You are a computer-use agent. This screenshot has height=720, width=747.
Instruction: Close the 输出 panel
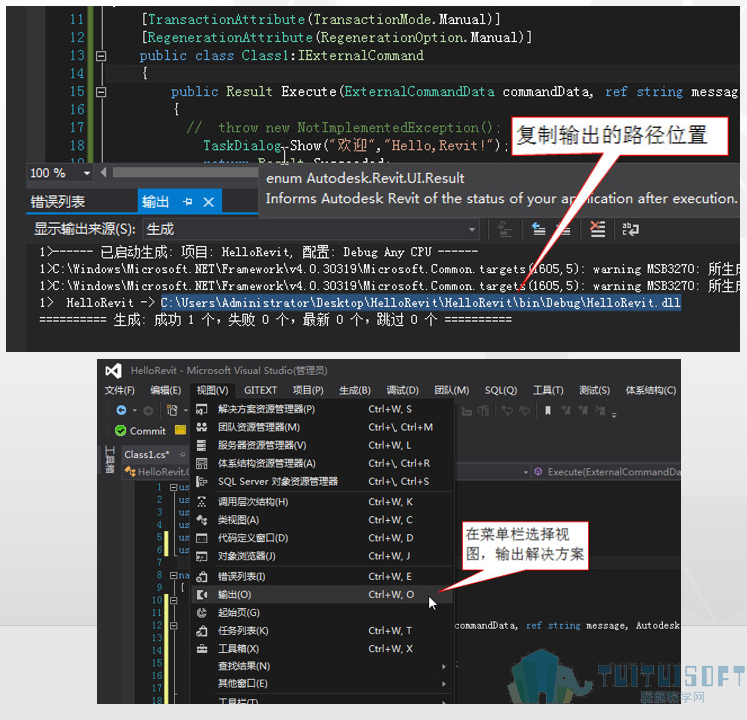[208, 202]
